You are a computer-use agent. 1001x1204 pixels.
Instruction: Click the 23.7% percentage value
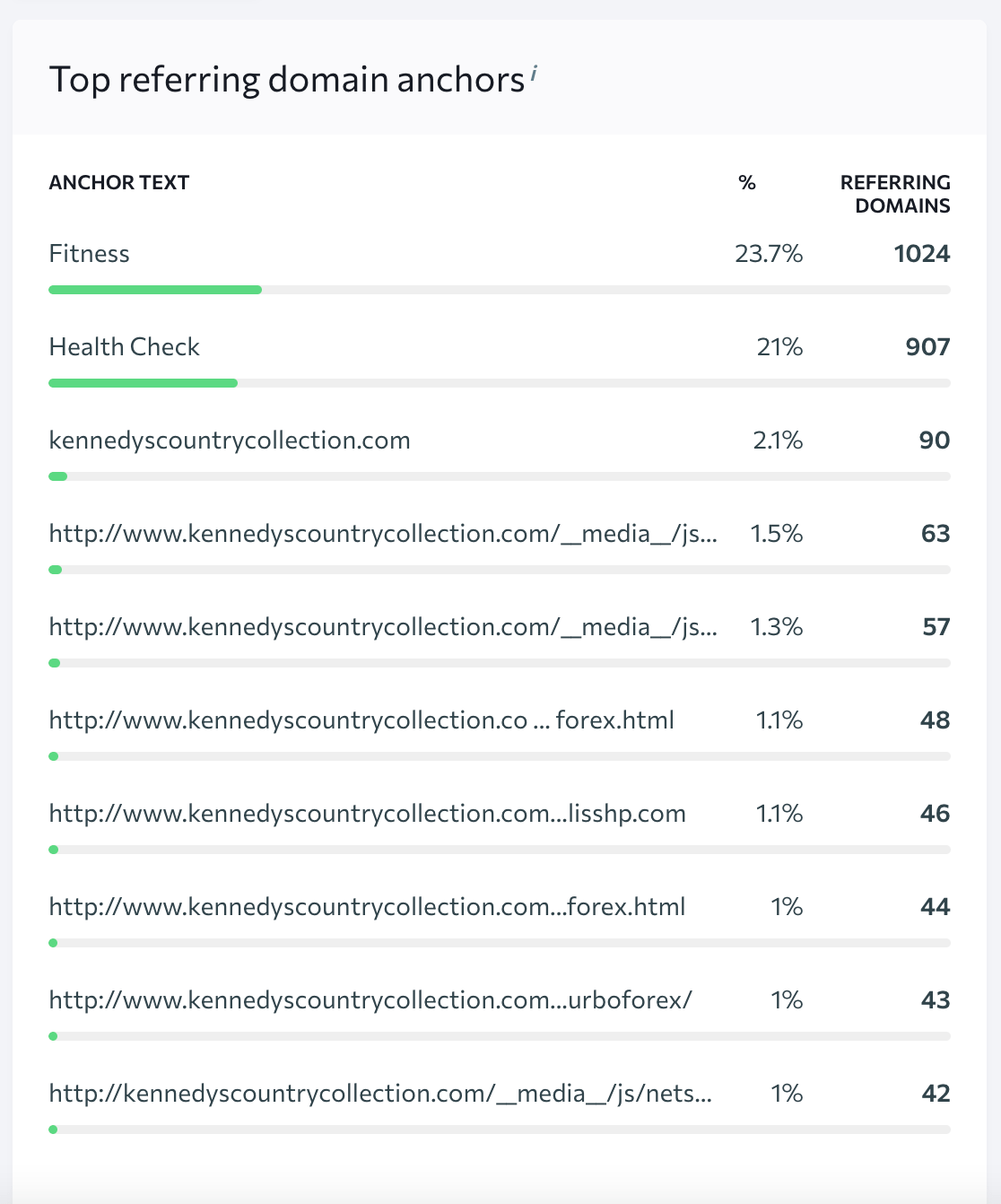[x=768, y=254]
